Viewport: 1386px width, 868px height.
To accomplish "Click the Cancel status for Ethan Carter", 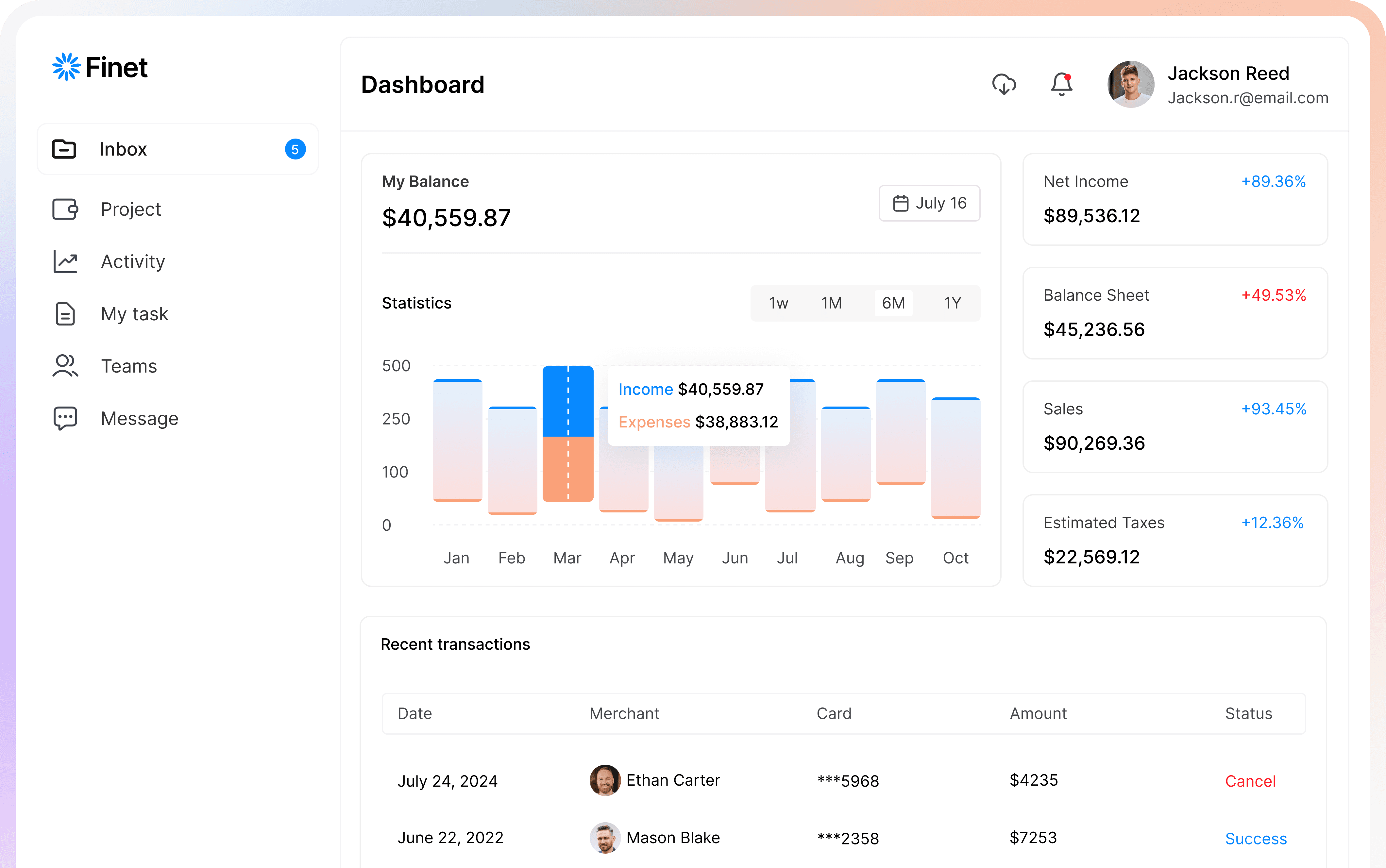I will coord(1250,781).
